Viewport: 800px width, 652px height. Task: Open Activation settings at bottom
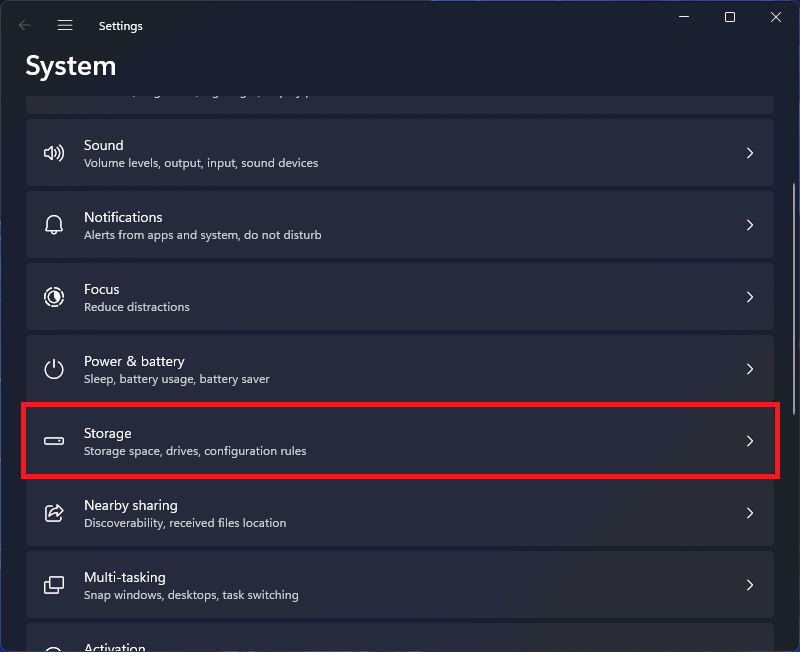click(x=400, y=638)
